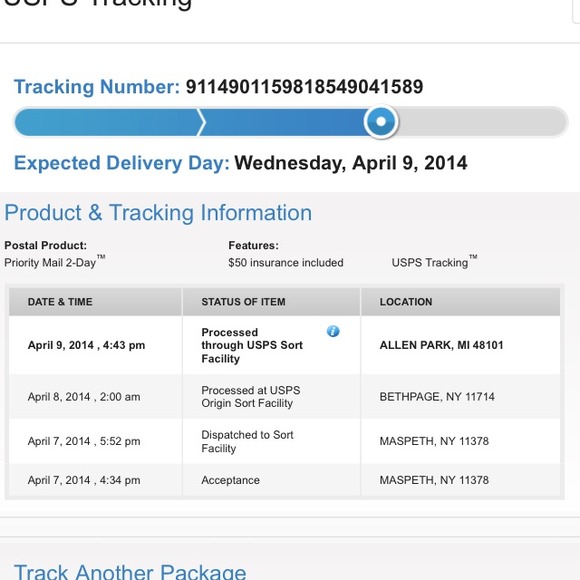This screenshot has width=580, height=580.
Task: Click Processed at USPS Origin Sort Facility
Action: [251, 397]
